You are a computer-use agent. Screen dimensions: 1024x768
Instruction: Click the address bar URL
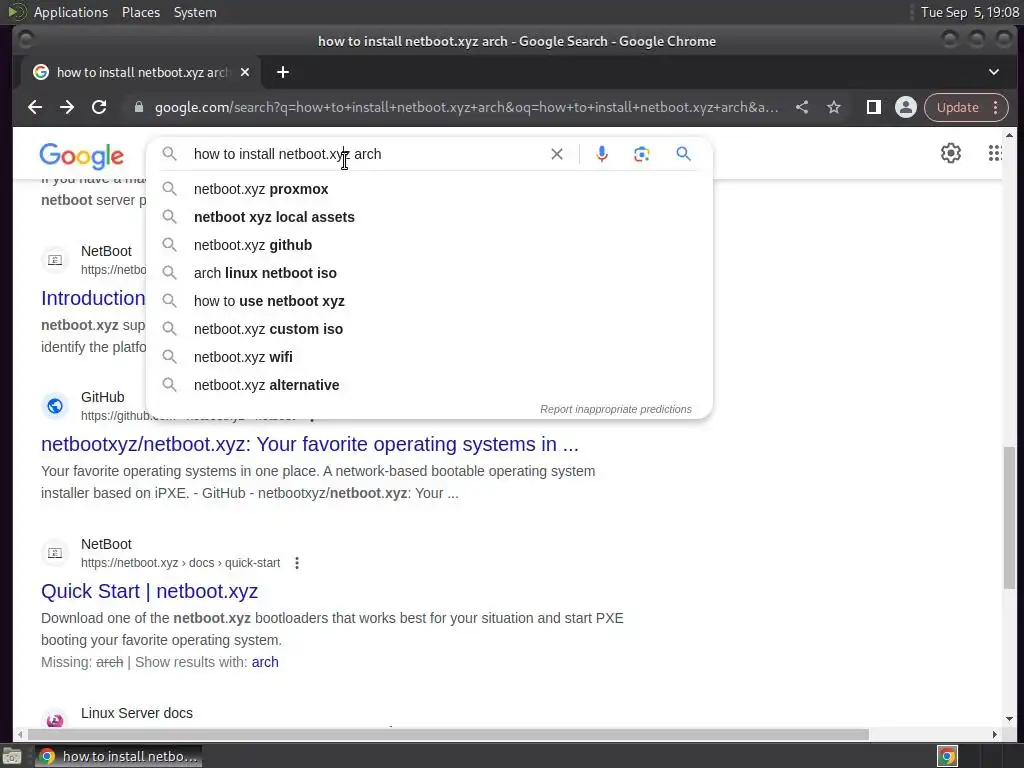pos(466,107)
